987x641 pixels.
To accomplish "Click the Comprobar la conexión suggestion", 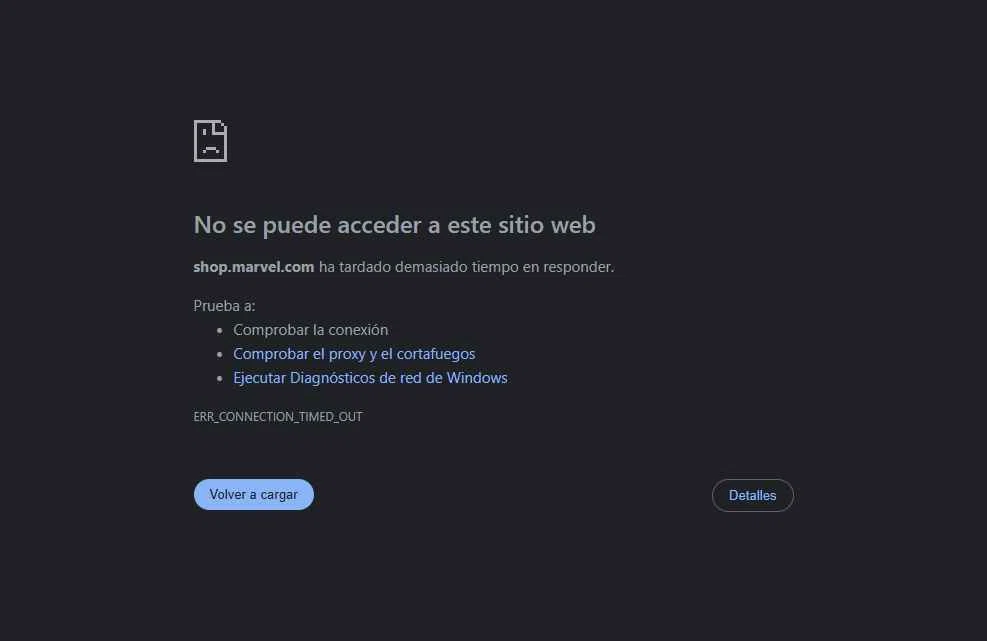I will (x=310, y=330).
